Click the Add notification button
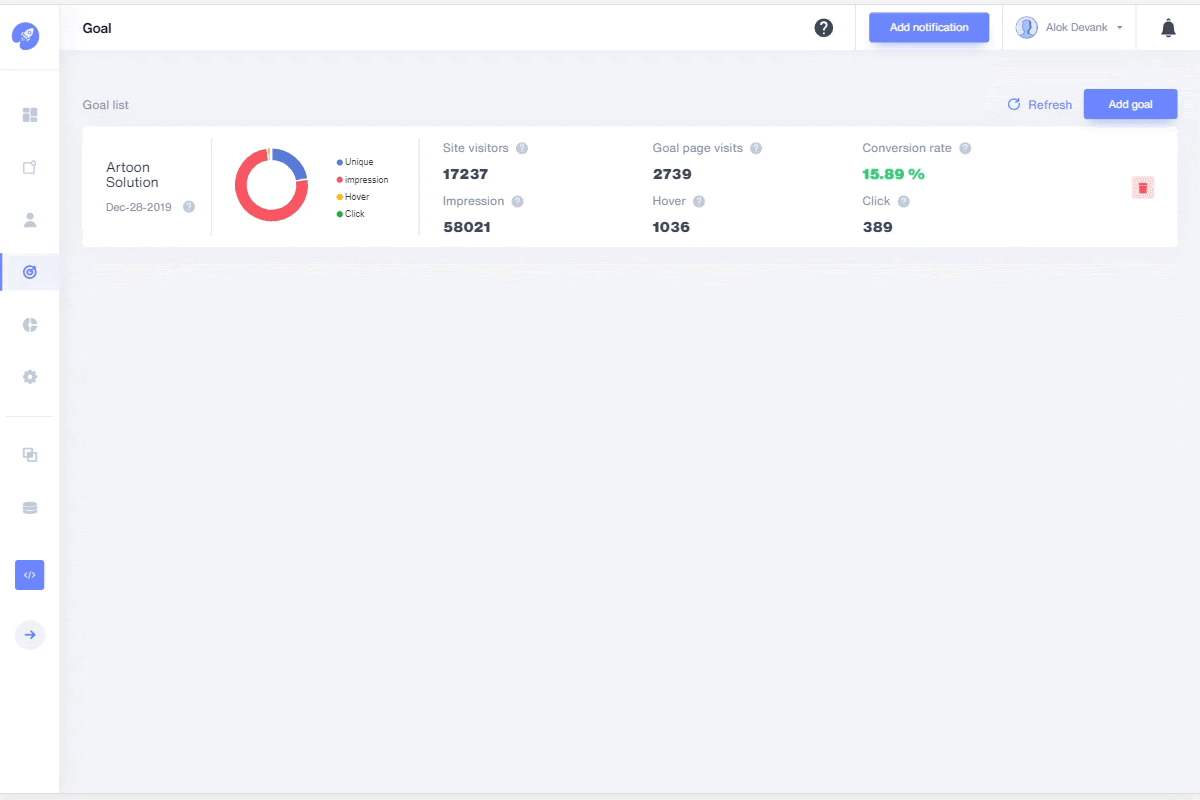 tap(929, 28)
